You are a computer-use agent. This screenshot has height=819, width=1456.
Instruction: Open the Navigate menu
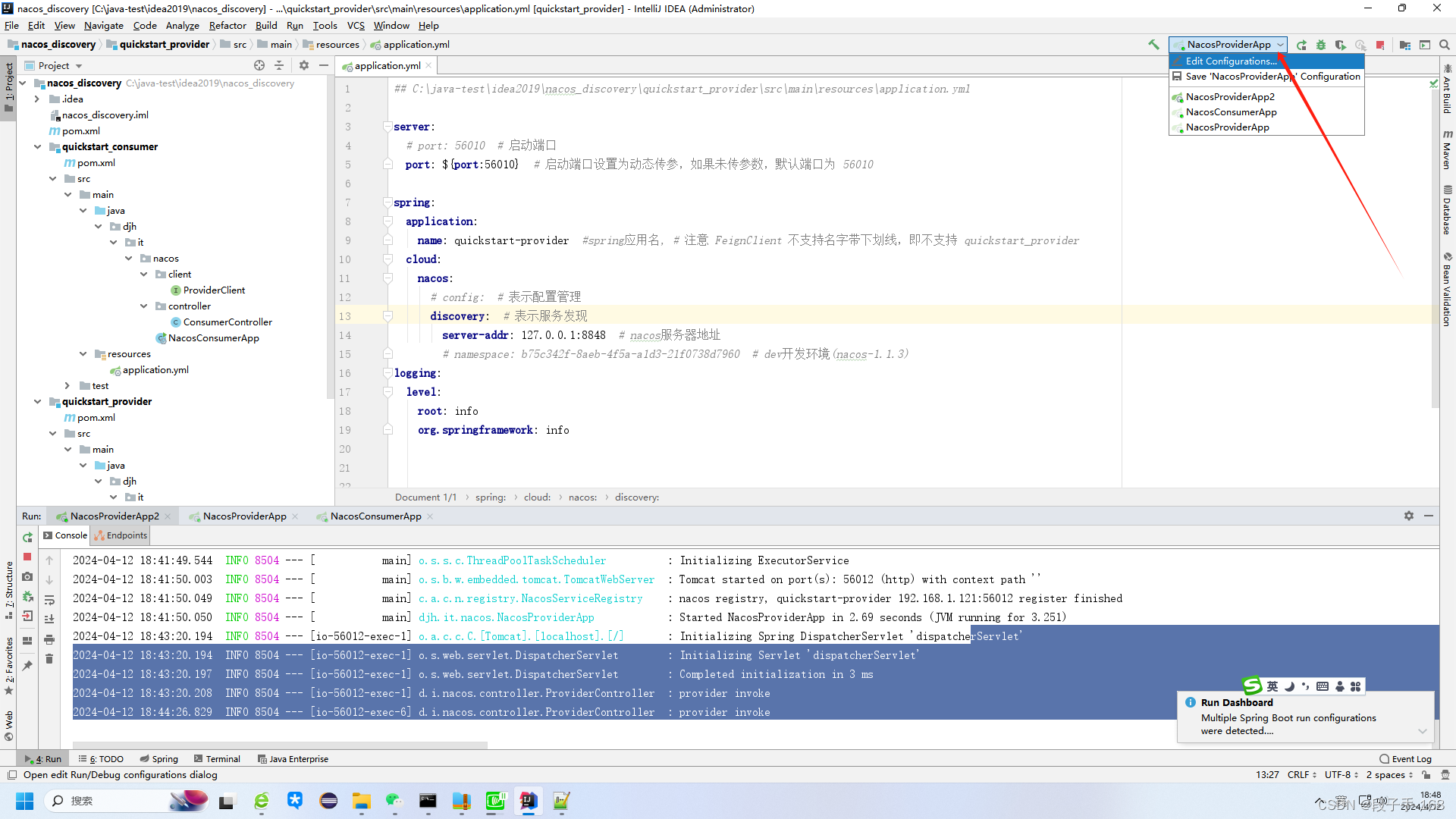103,25
